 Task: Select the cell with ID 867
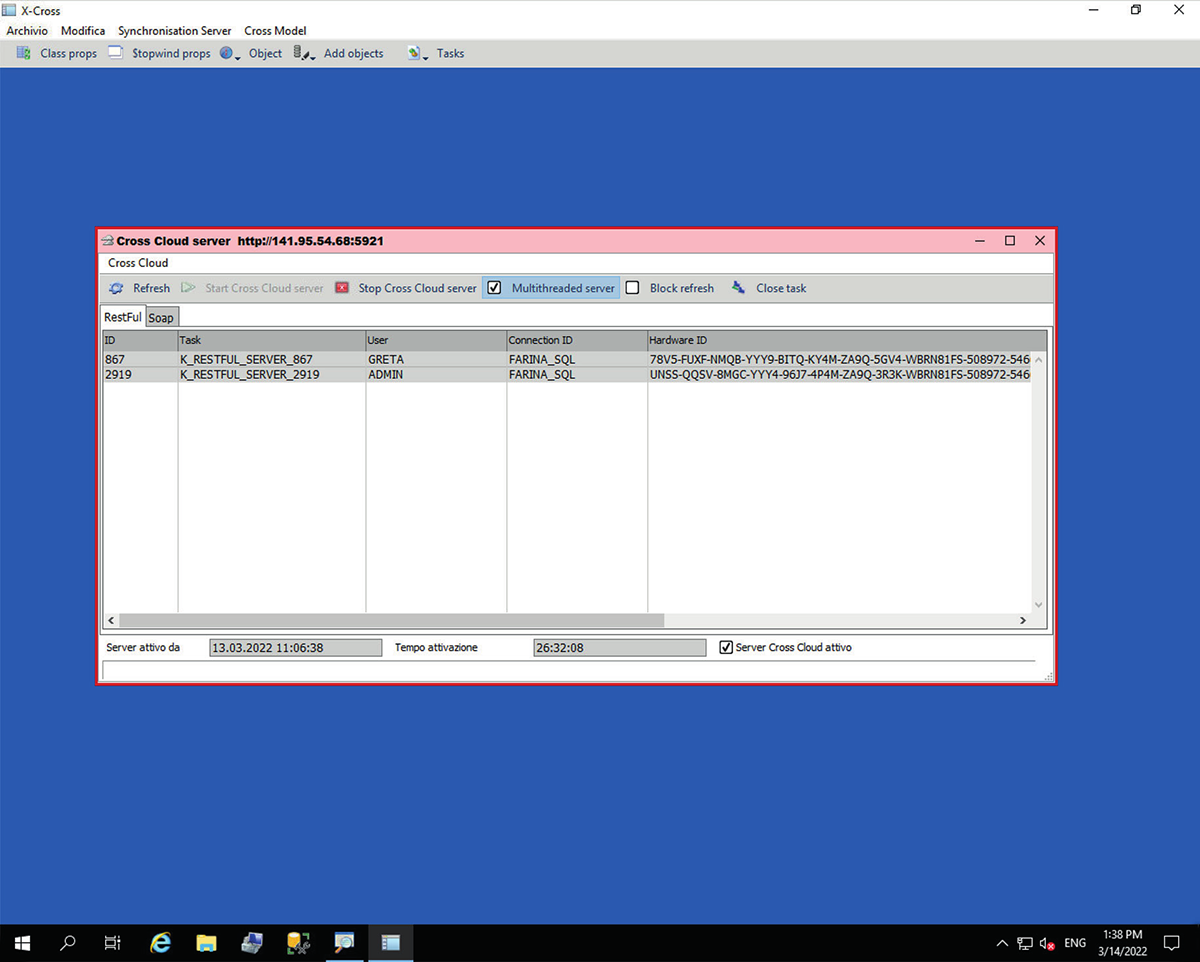pos(140,359)
